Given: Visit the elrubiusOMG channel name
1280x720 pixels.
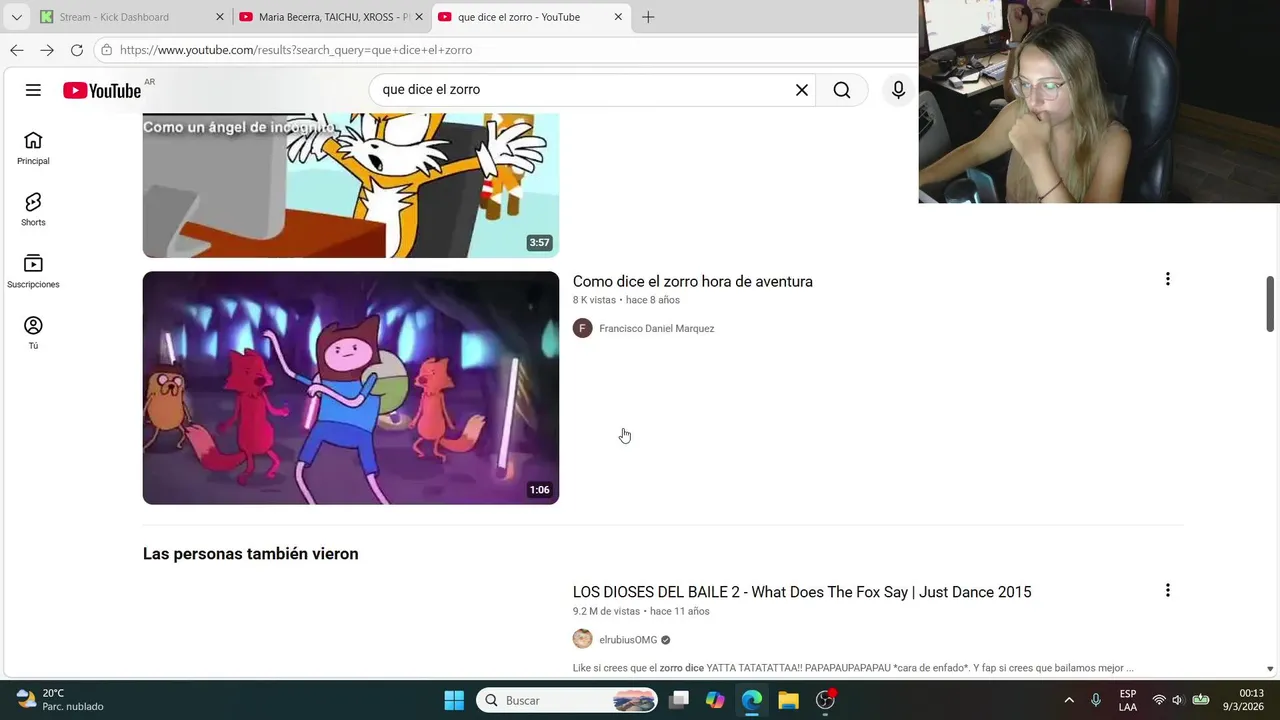Looking at the screenshot, I should 628,640.
